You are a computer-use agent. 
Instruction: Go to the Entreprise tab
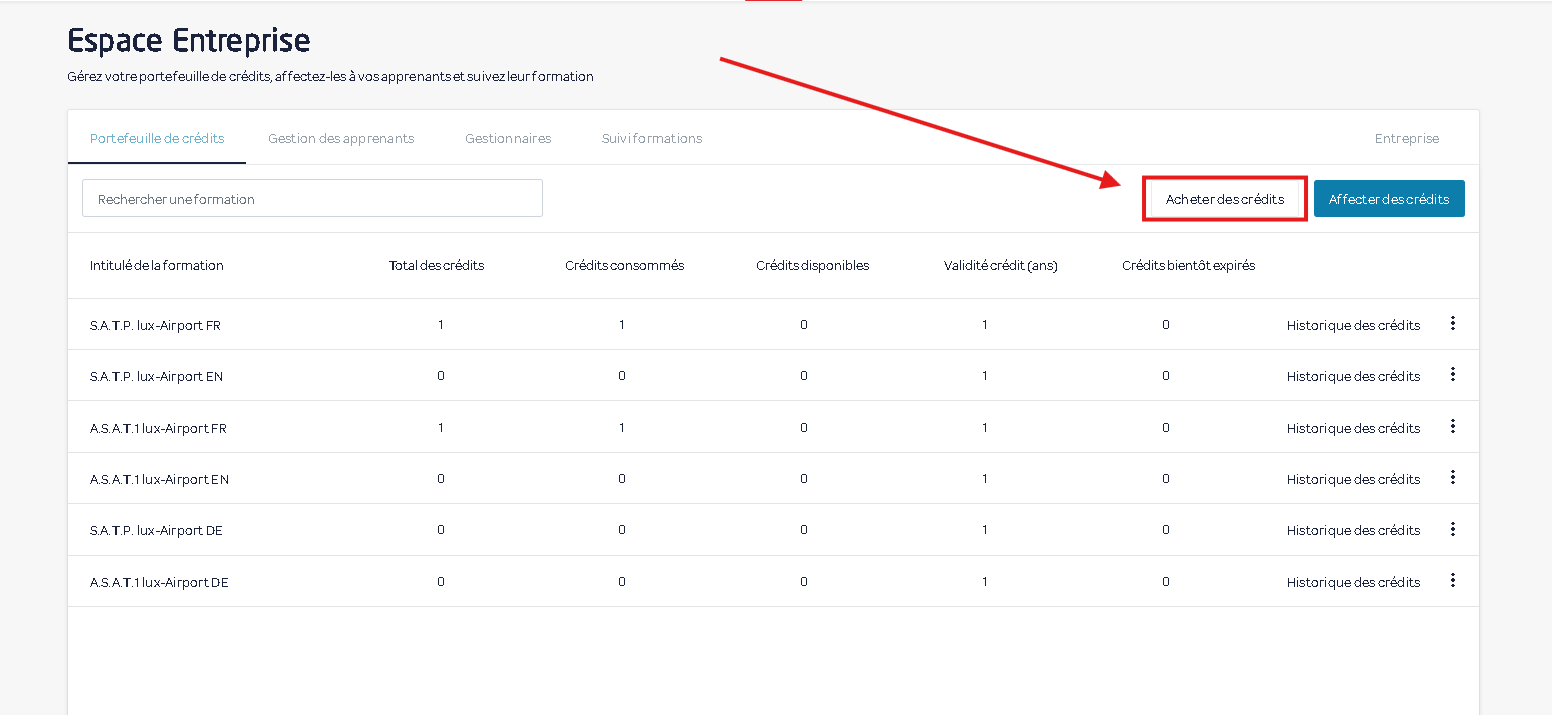(x=1406, y=139)
